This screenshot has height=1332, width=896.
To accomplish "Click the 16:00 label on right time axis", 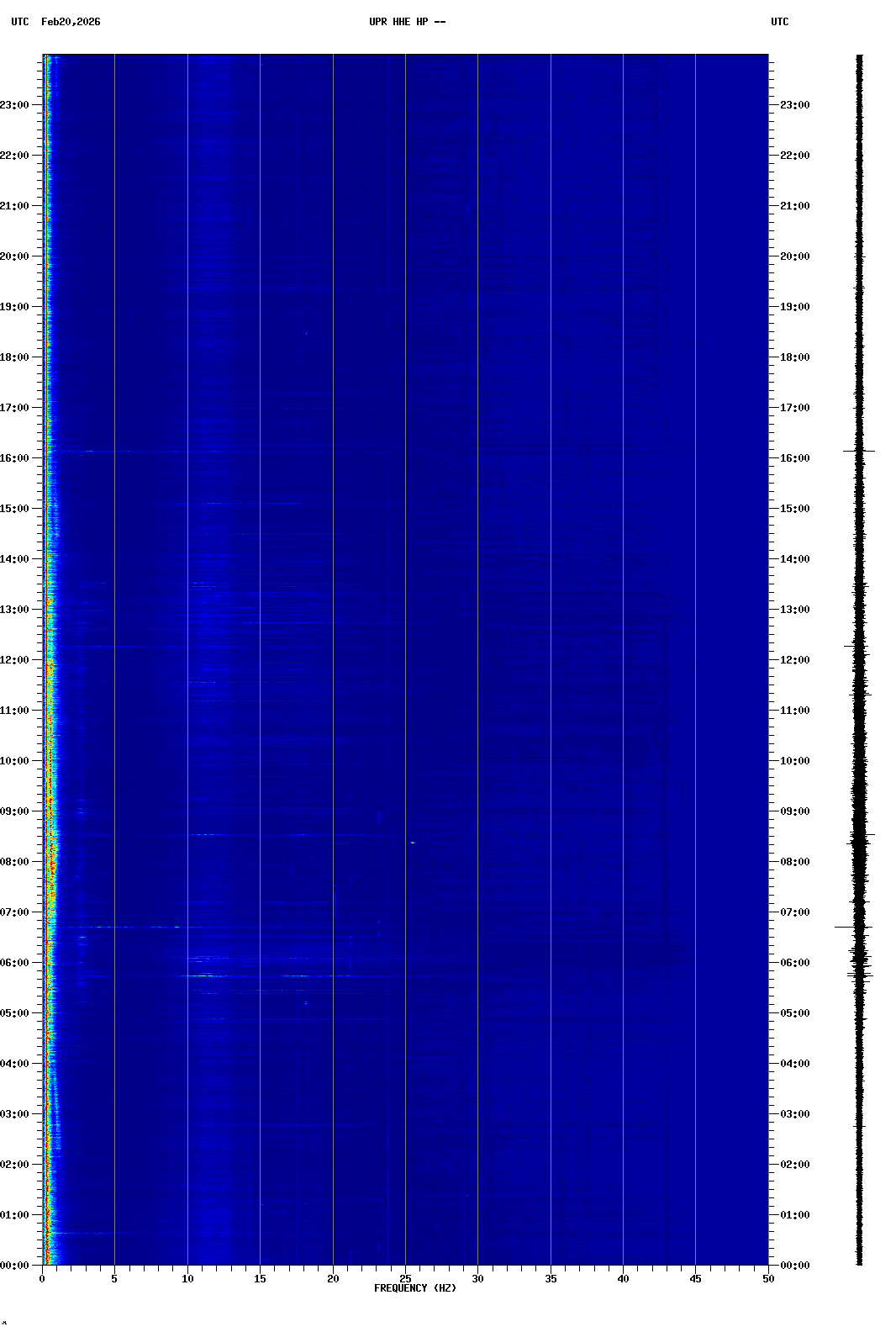I will pos(794,458).
